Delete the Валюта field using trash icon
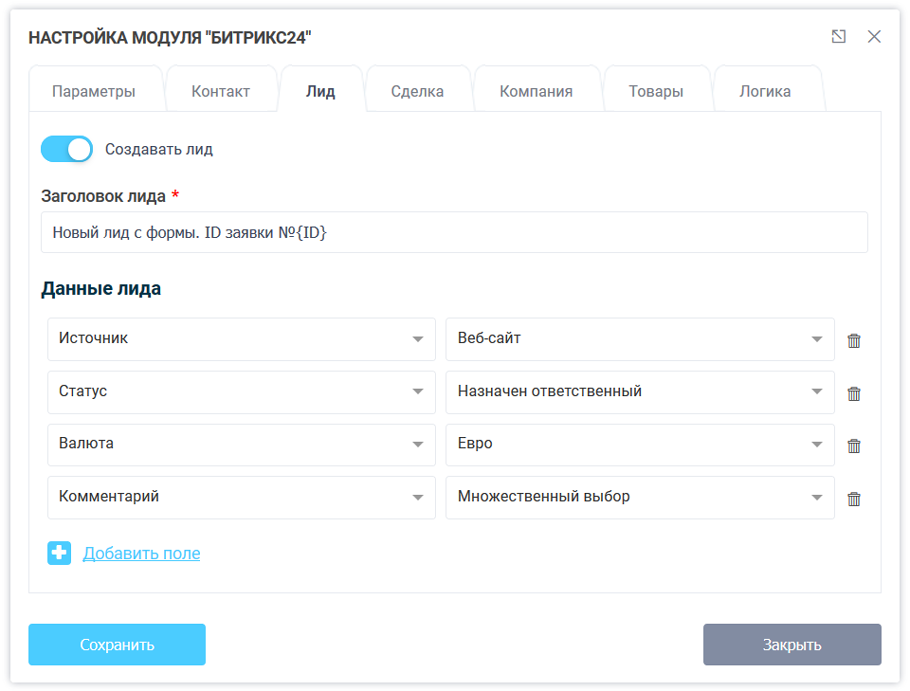Screen dimensions: 910x691 coord(854,445)
